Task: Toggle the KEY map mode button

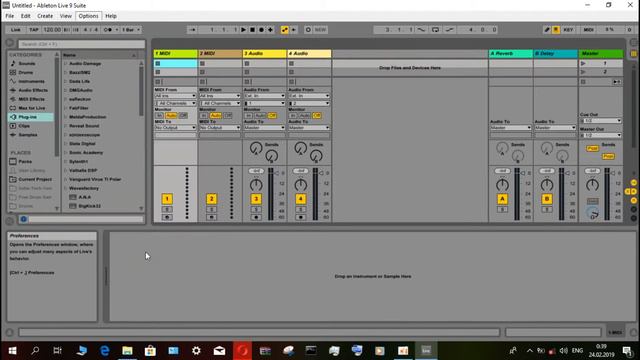Action: 568,30
